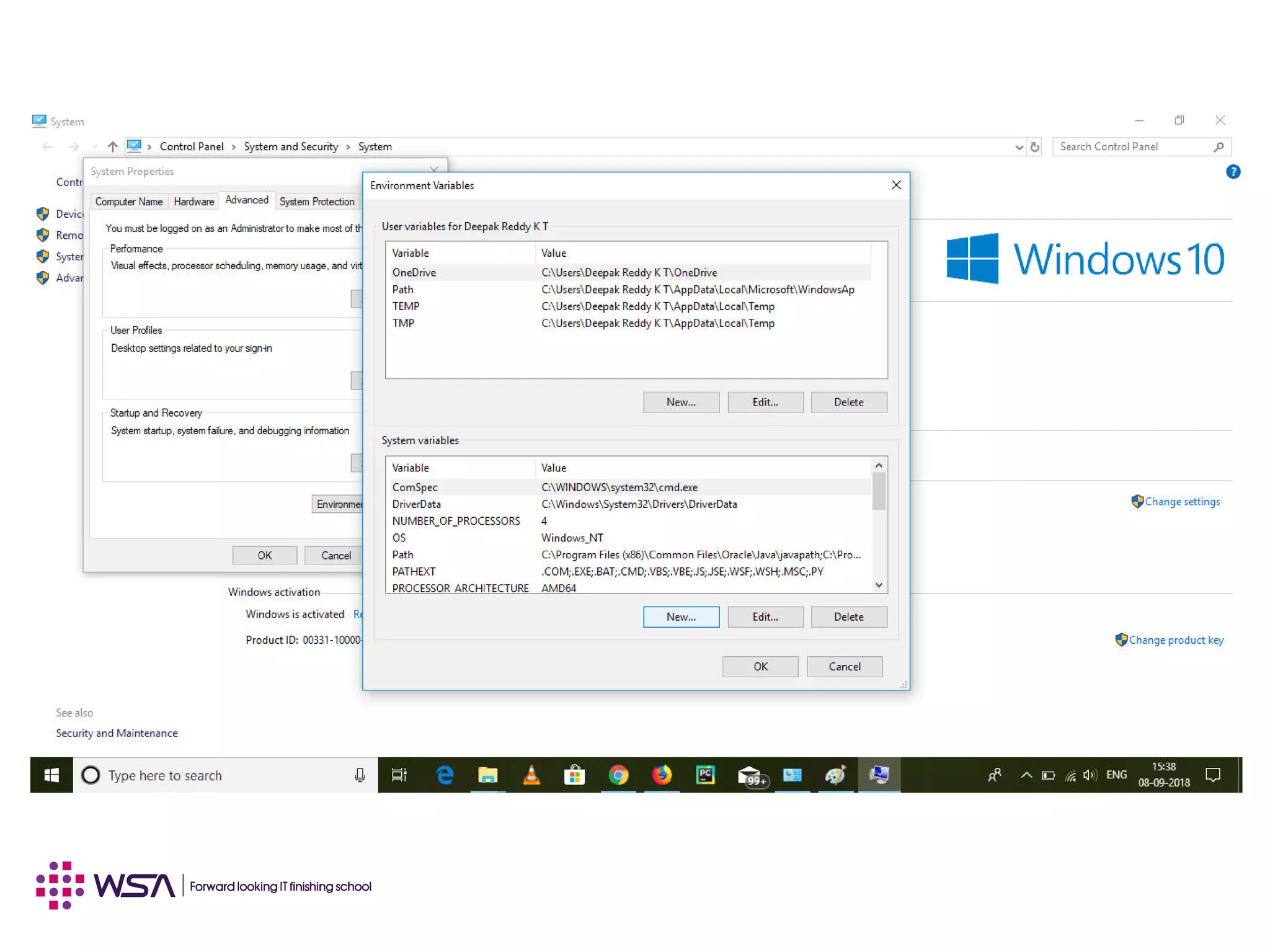The height and width of the screenshot is (952, 1270).
Task: Click the microphone icon in search box
Action: click(x=360, y=775)
